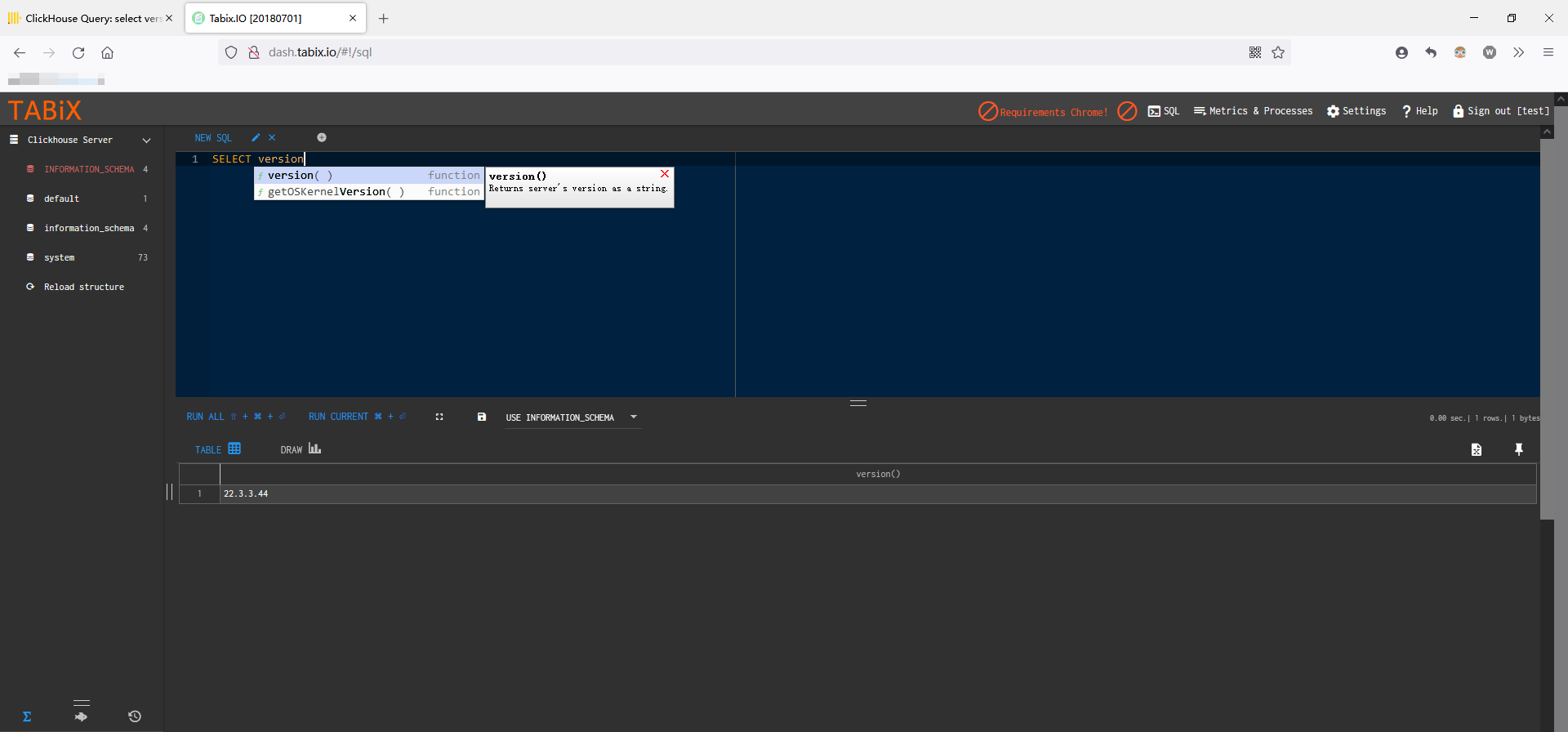The width and height of the screenshot is (1568, 732).
Task: Click the editor/result splitter handle
Action: point(858,403)
